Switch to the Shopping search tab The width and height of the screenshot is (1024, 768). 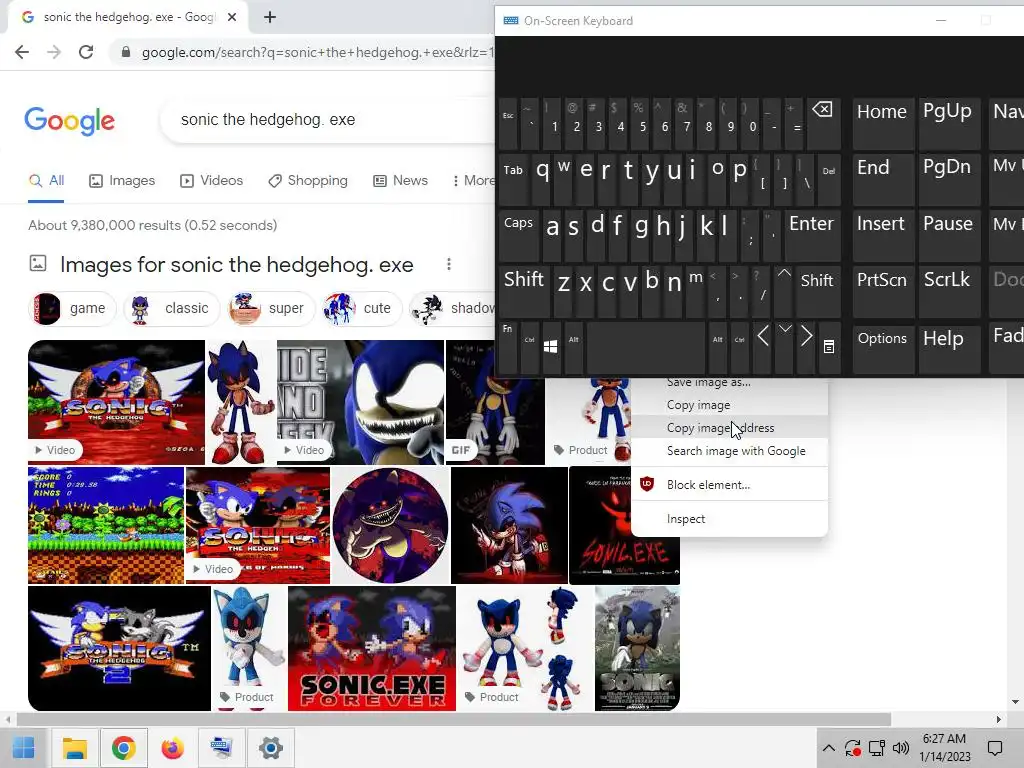point(308,181)
